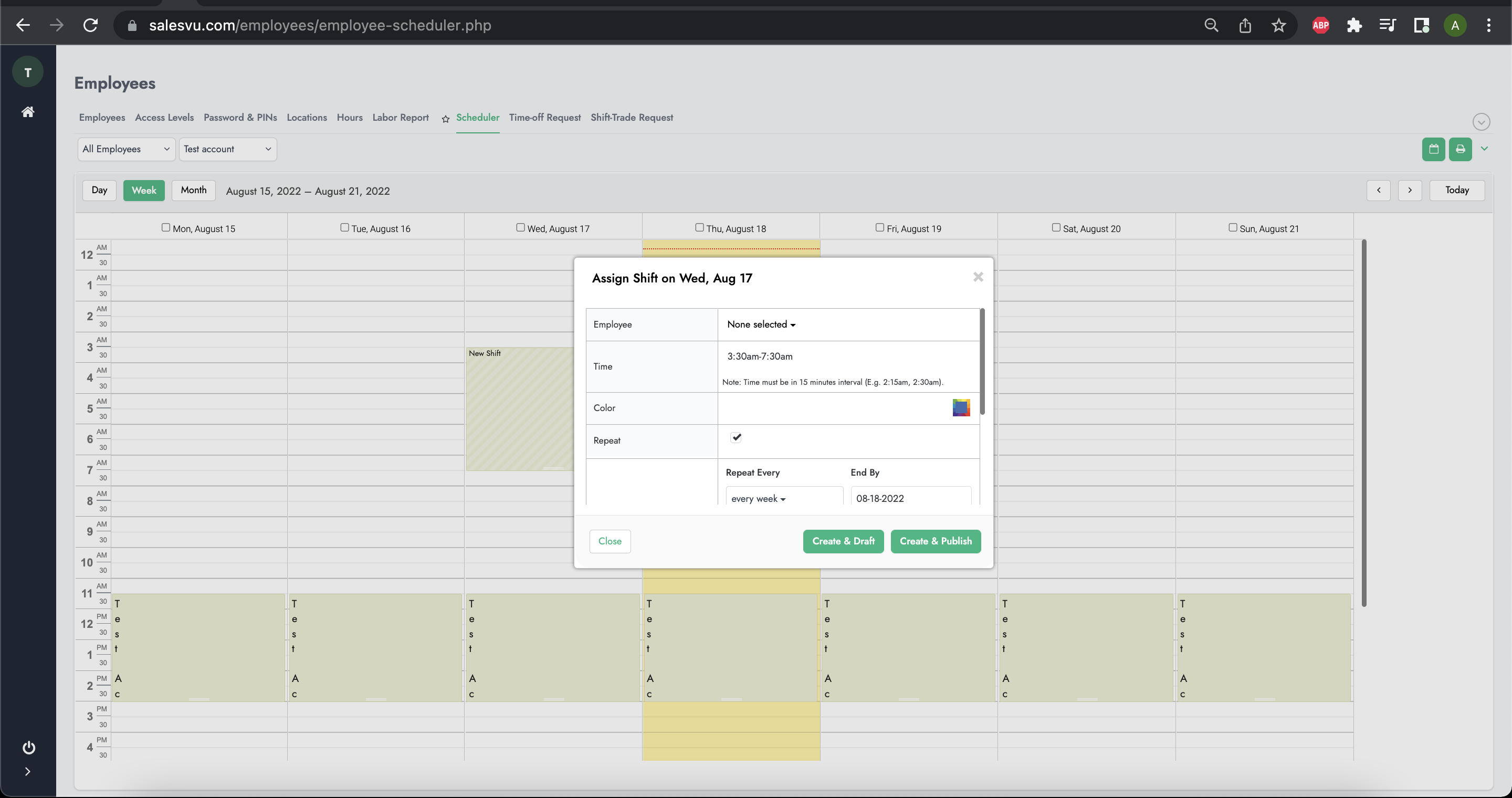
Task: Open the Employee None selected dropdown
Action: [x=761, y=324]
